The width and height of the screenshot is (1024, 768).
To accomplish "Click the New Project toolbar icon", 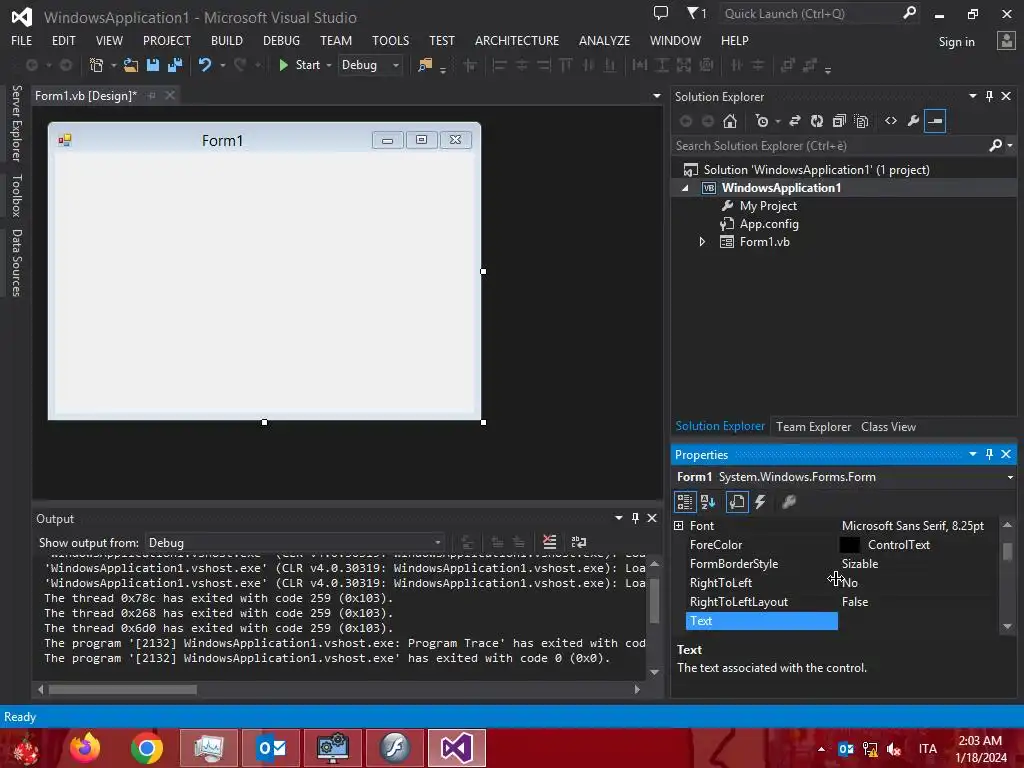I will click(x=97, y=65).
